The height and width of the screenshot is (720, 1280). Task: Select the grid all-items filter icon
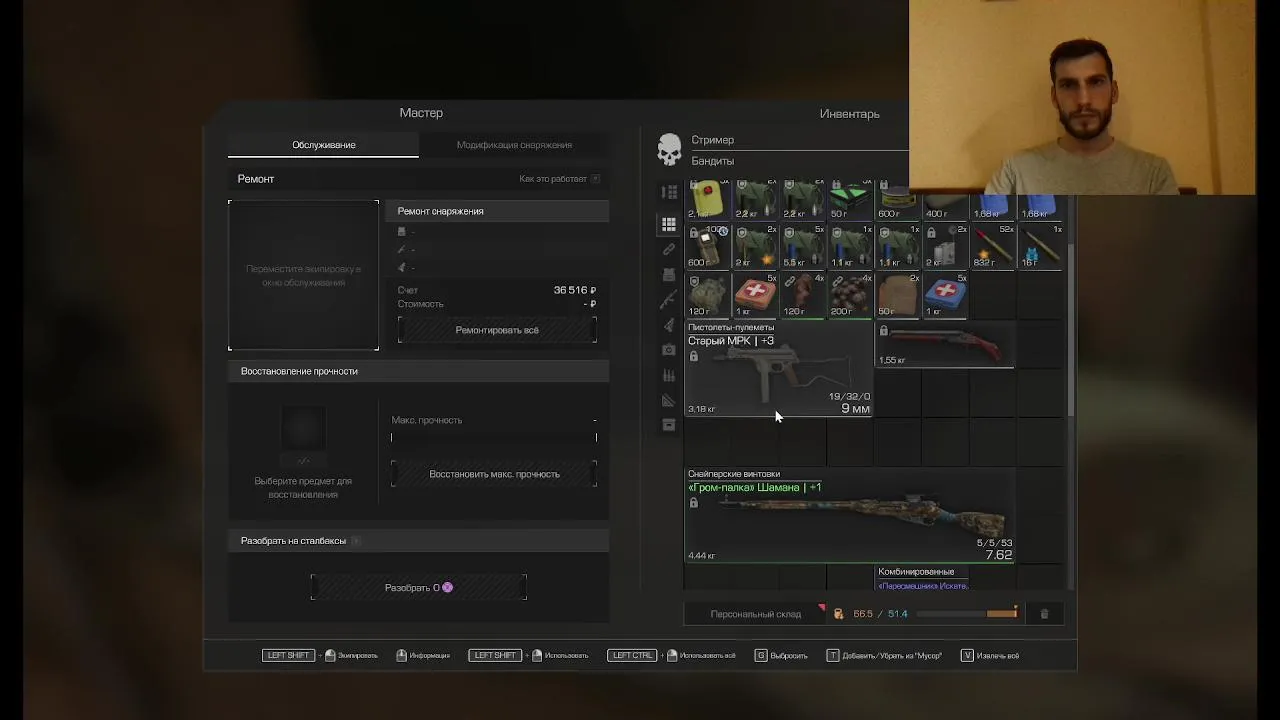[669, 224]
